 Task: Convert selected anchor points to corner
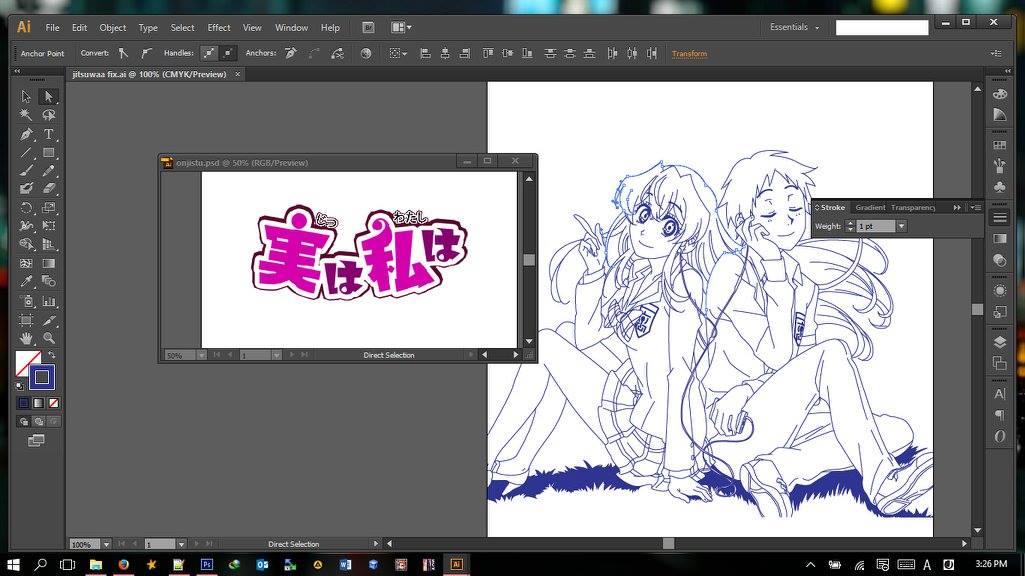coord(123,53)
